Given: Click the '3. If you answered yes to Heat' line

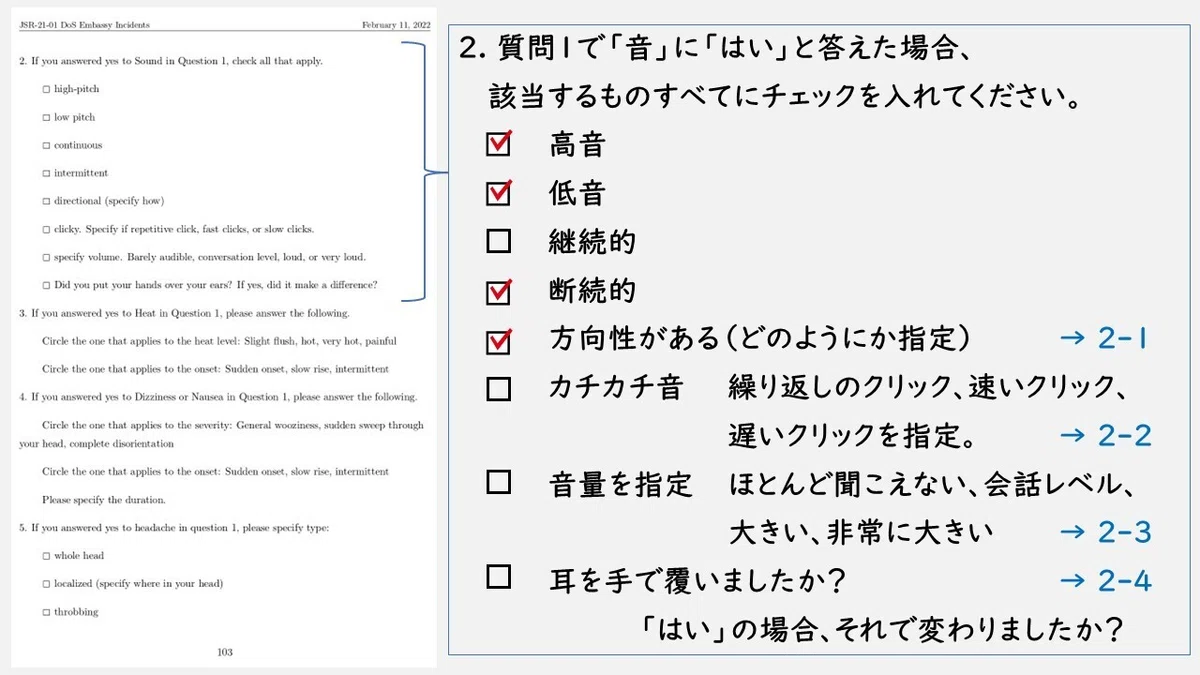Looking at the screenshot, I should (184, 313).
